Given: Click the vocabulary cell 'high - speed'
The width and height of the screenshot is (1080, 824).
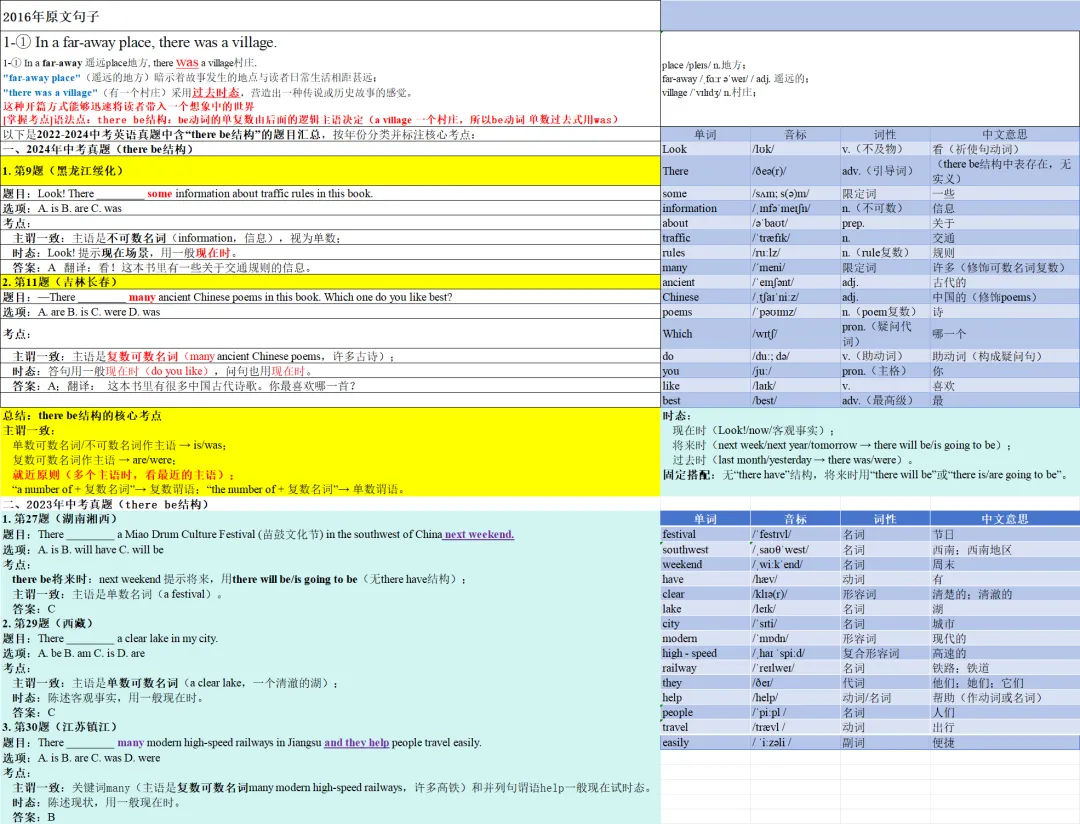Looking at the screenshot, I should pos(705,653).
